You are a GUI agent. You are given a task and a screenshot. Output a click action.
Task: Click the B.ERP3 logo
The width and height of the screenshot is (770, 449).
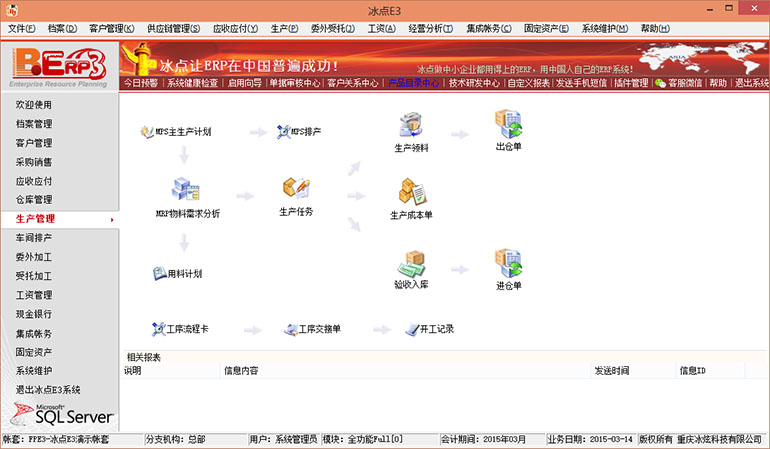[x=59, y=66]
